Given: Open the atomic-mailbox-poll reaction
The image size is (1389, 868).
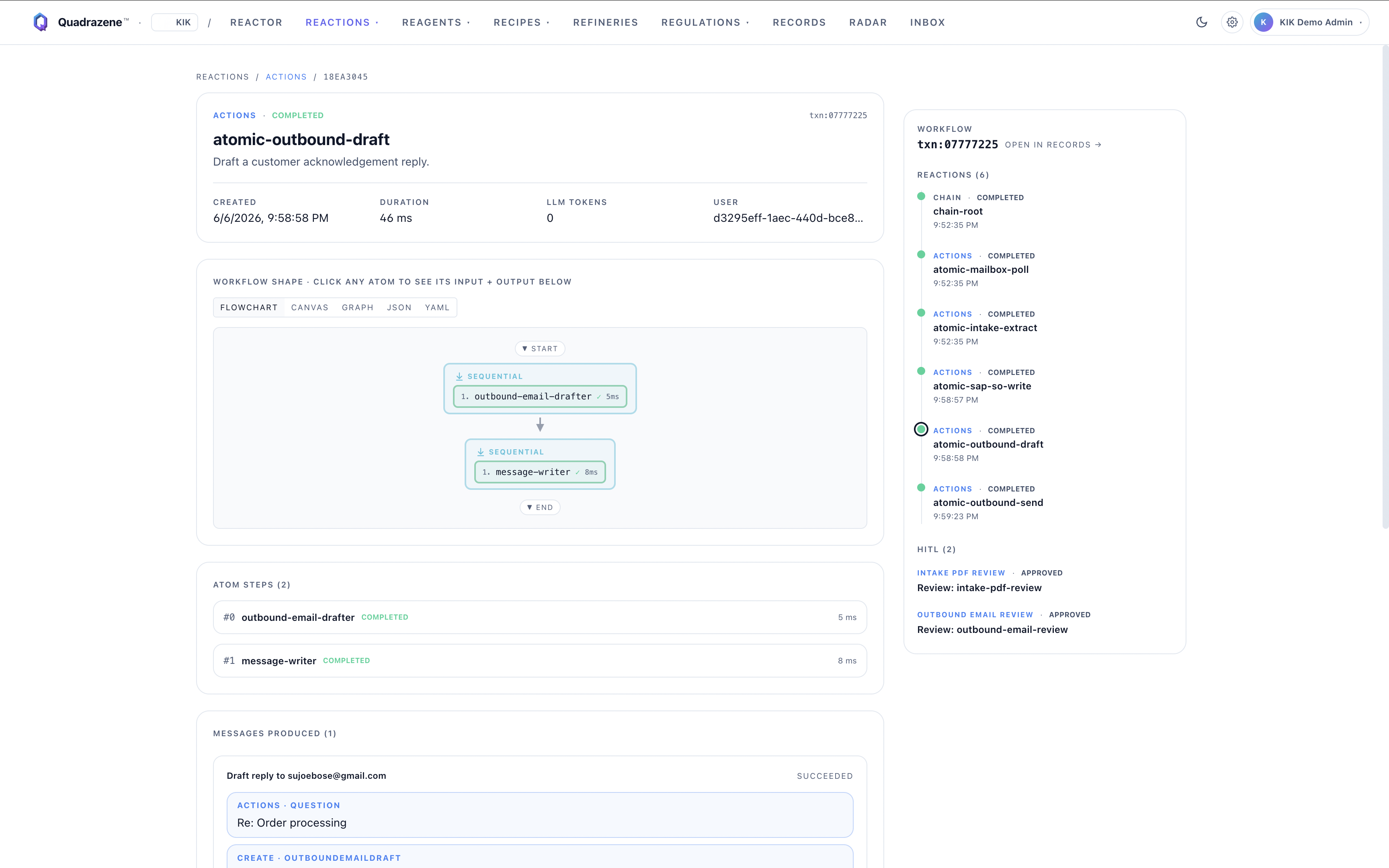Looking at the screenshot, I should click(980, 269).
